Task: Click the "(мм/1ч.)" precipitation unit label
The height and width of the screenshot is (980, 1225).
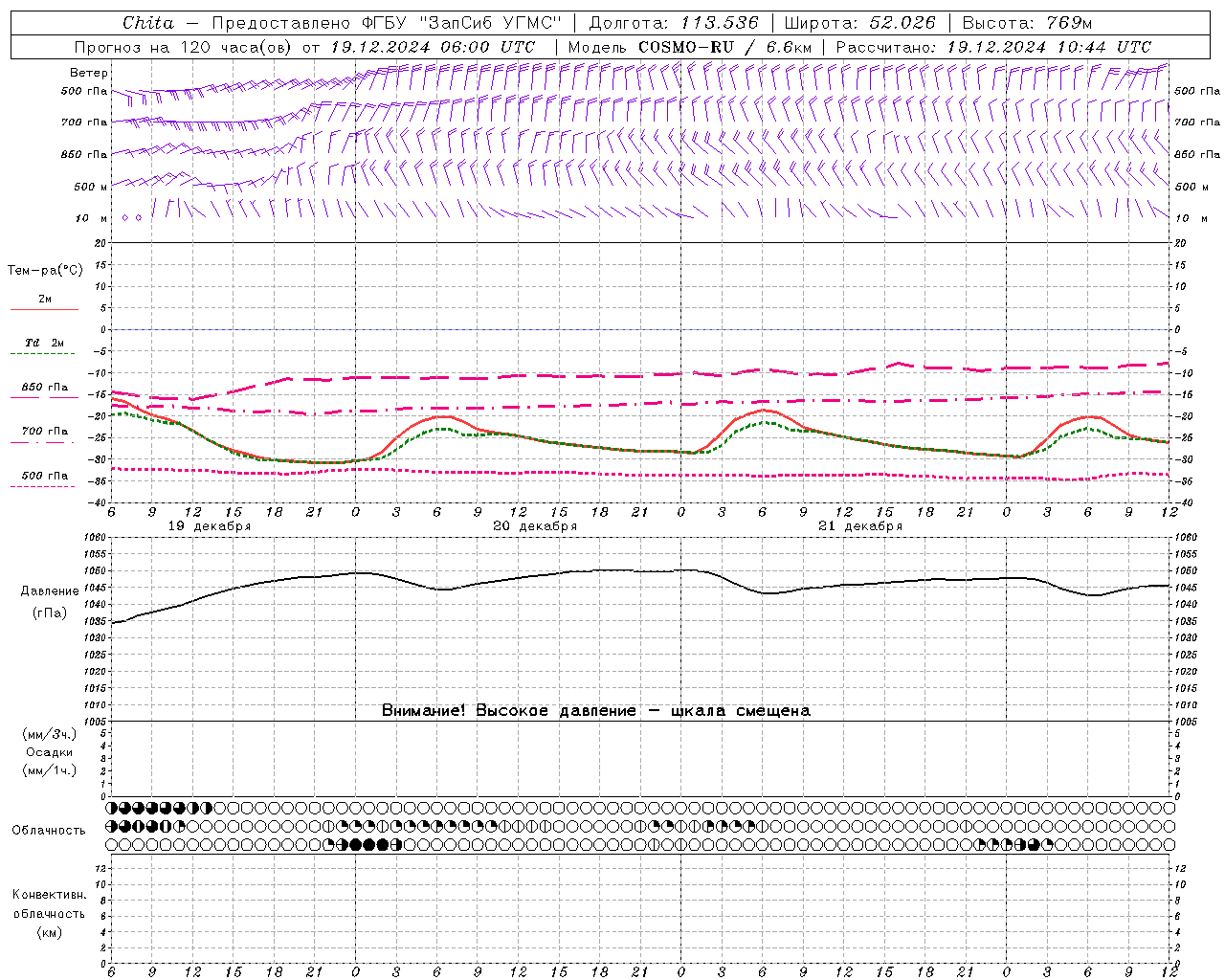Action: coord(50,770)
